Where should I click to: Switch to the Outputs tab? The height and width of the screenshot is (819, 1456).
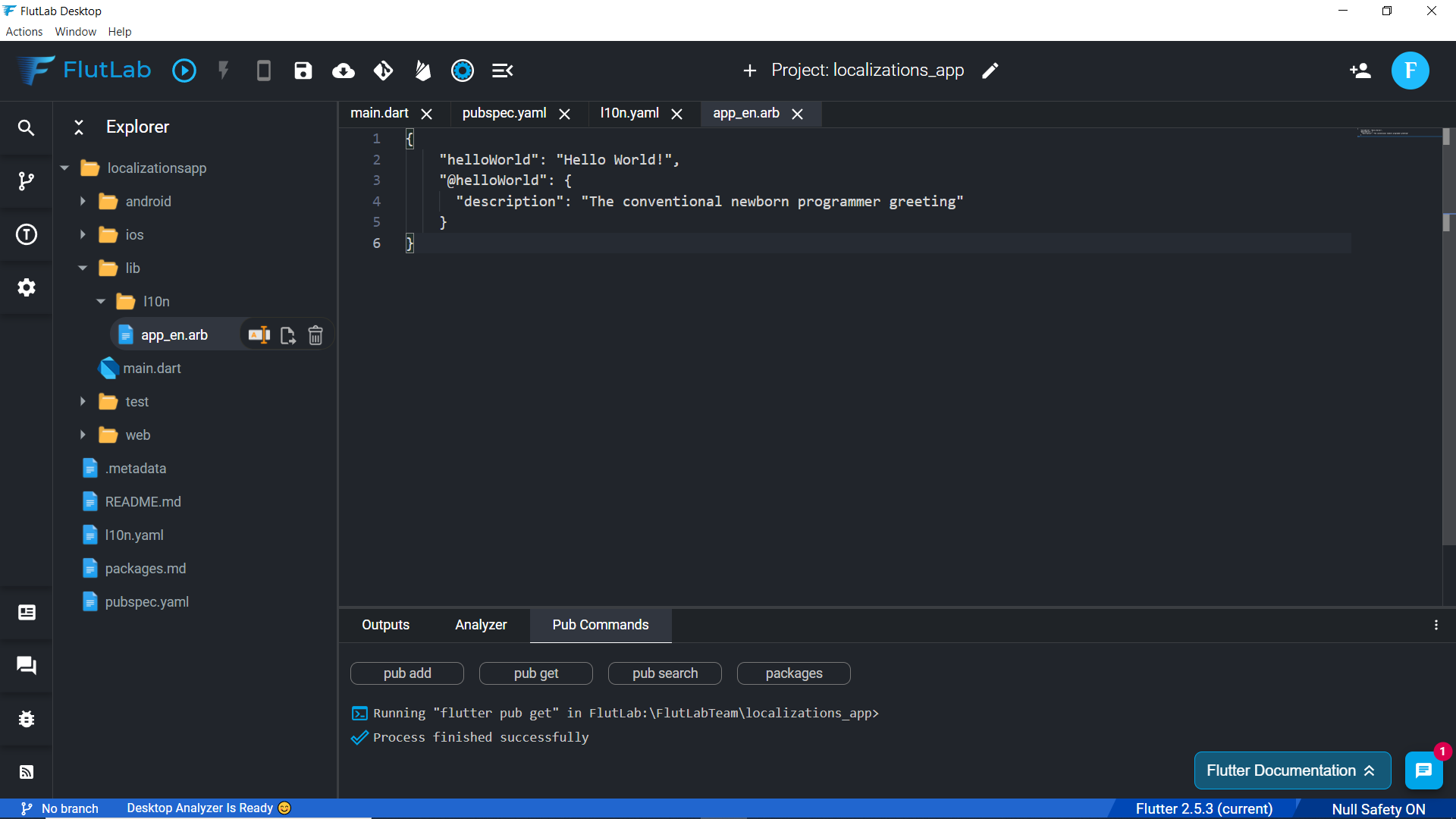coord(385,624)
